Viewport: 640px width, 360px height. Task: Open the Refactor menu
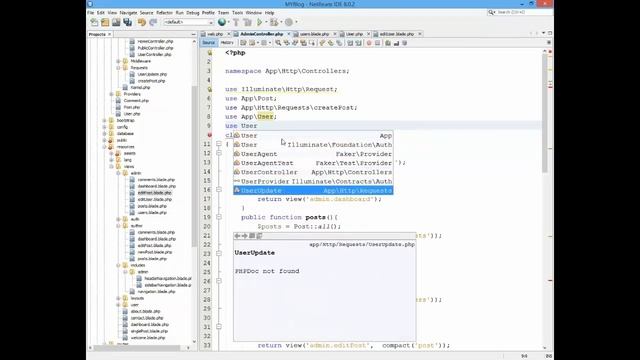164,13
